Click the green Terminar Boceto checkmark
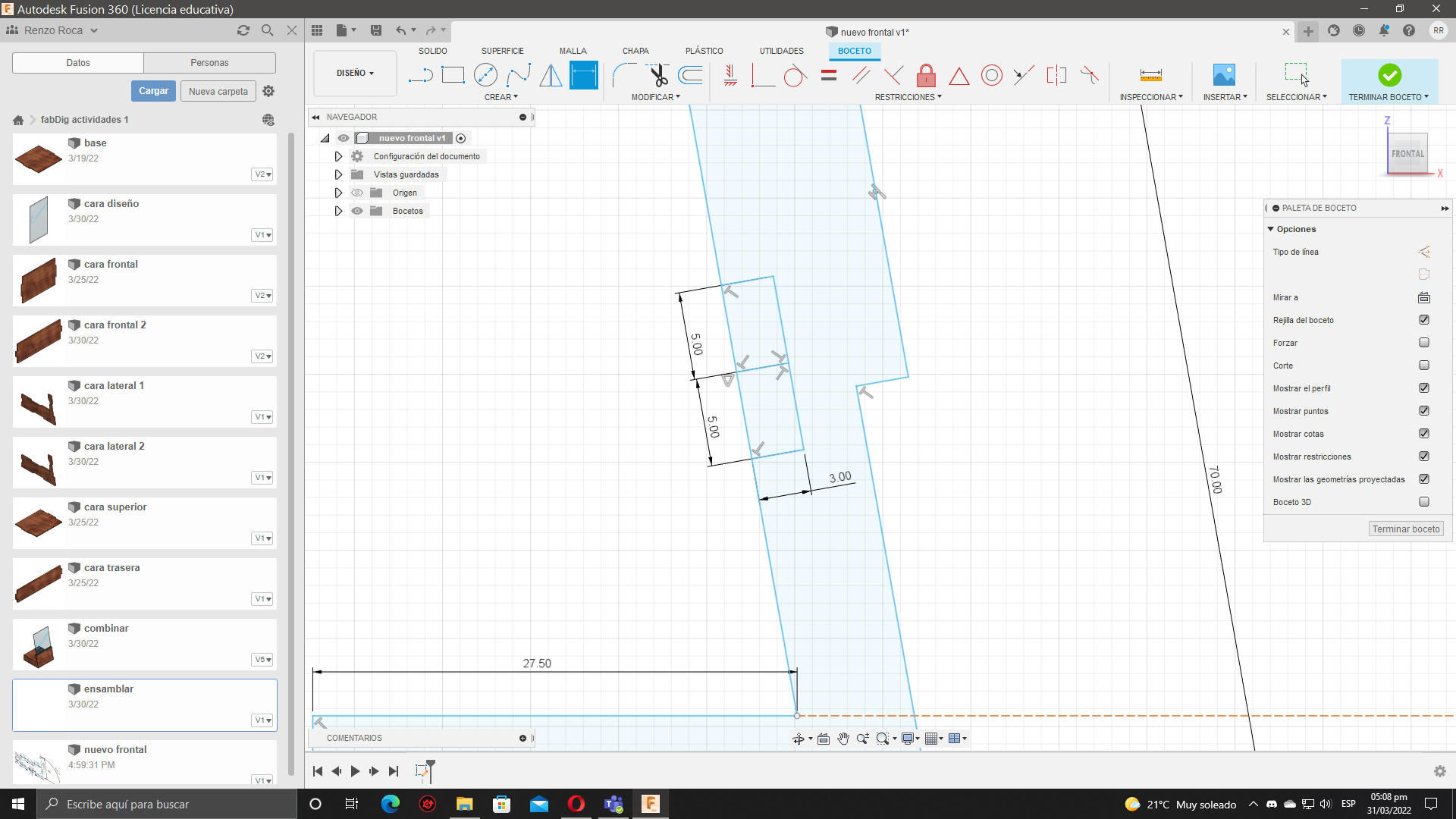 pyautogui.click(x=1389, y=75)
